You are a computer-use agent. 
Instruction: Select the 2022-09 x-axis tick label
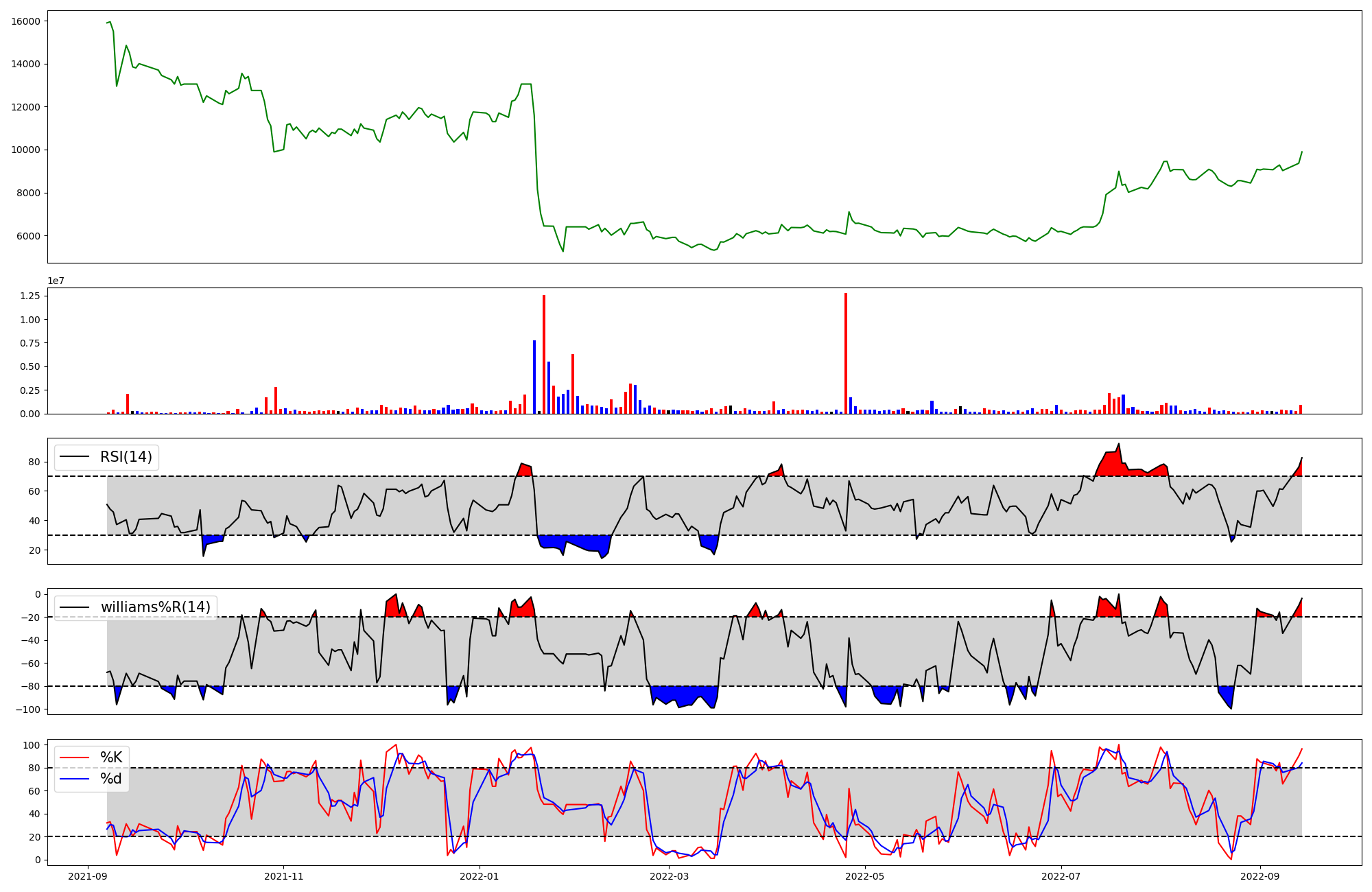tap(1261, 876)
